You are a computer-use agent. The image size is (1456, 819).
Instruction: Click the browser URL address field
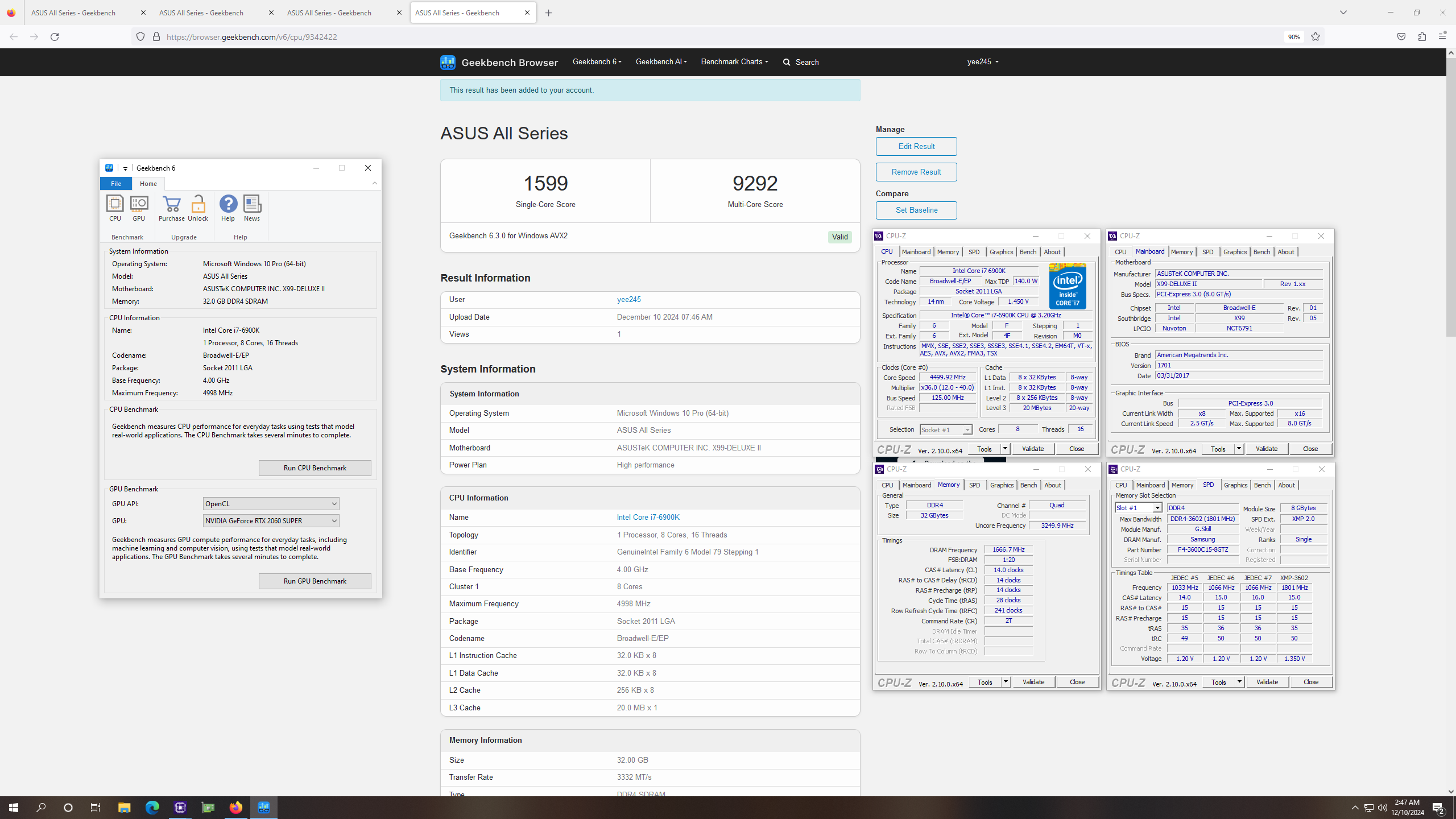(722, 37)
